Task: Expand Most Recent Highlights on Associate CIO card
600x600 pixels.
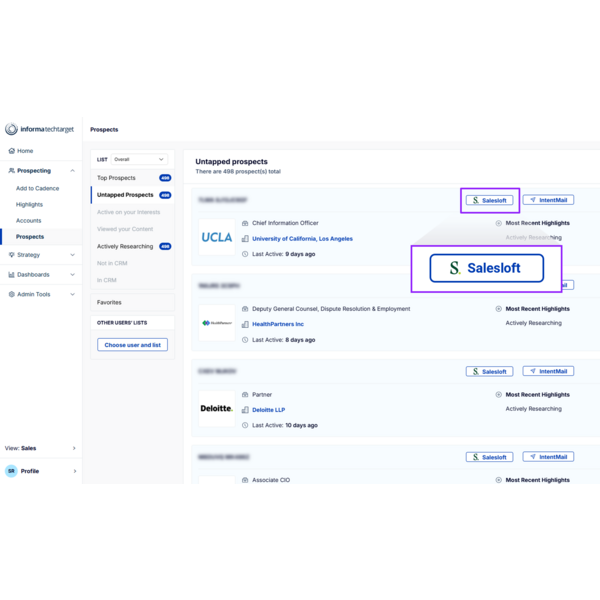Action: tap(498, 480)
